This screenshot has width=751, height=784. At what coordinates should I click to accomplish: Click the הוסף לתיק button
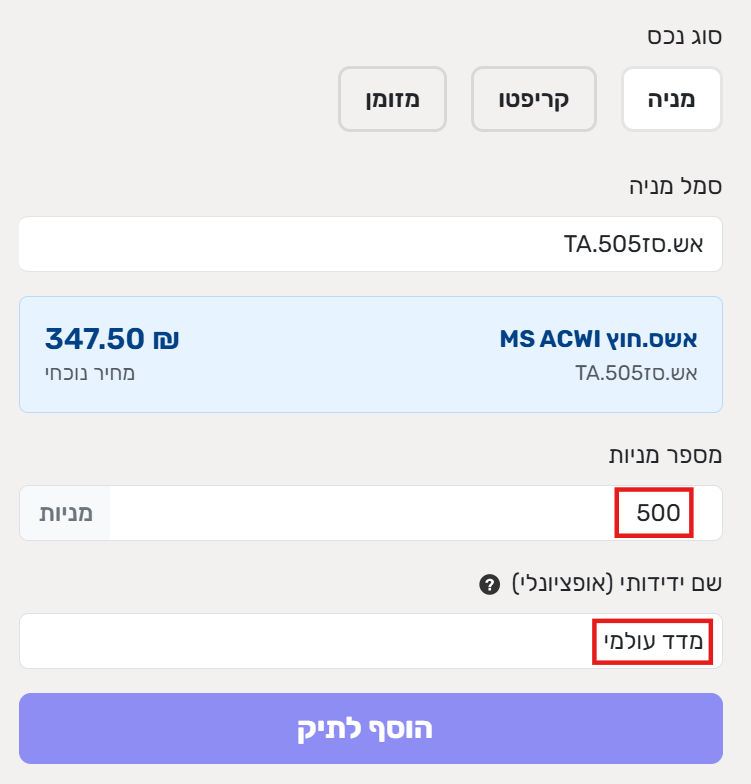(371, 728)
